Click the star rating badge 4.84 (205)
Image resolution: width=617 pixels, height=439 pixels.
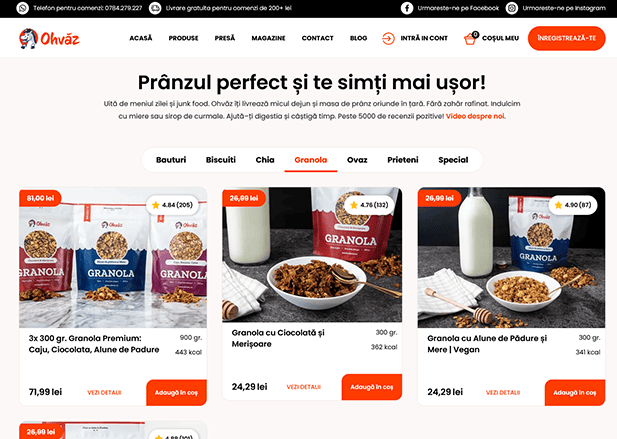pyautogui.click(x=172, y=205)
